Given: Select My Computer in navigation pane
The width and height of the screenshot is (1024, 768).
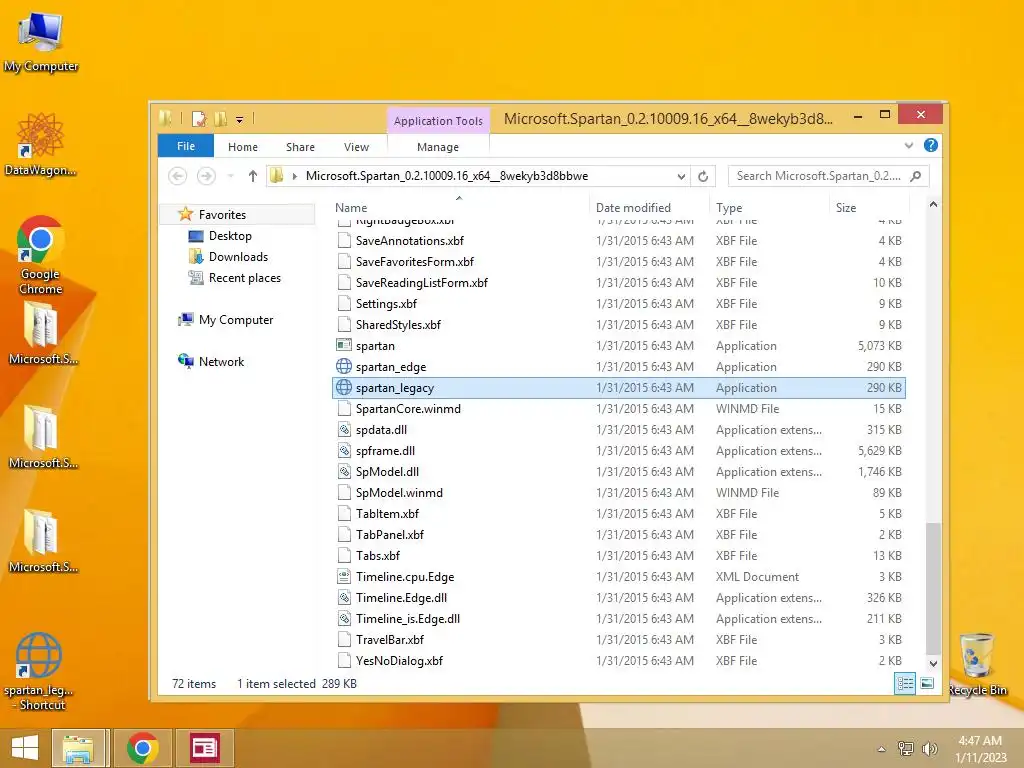Looking at the screenshot, I should pyautogui.click(x=236, y=320).
